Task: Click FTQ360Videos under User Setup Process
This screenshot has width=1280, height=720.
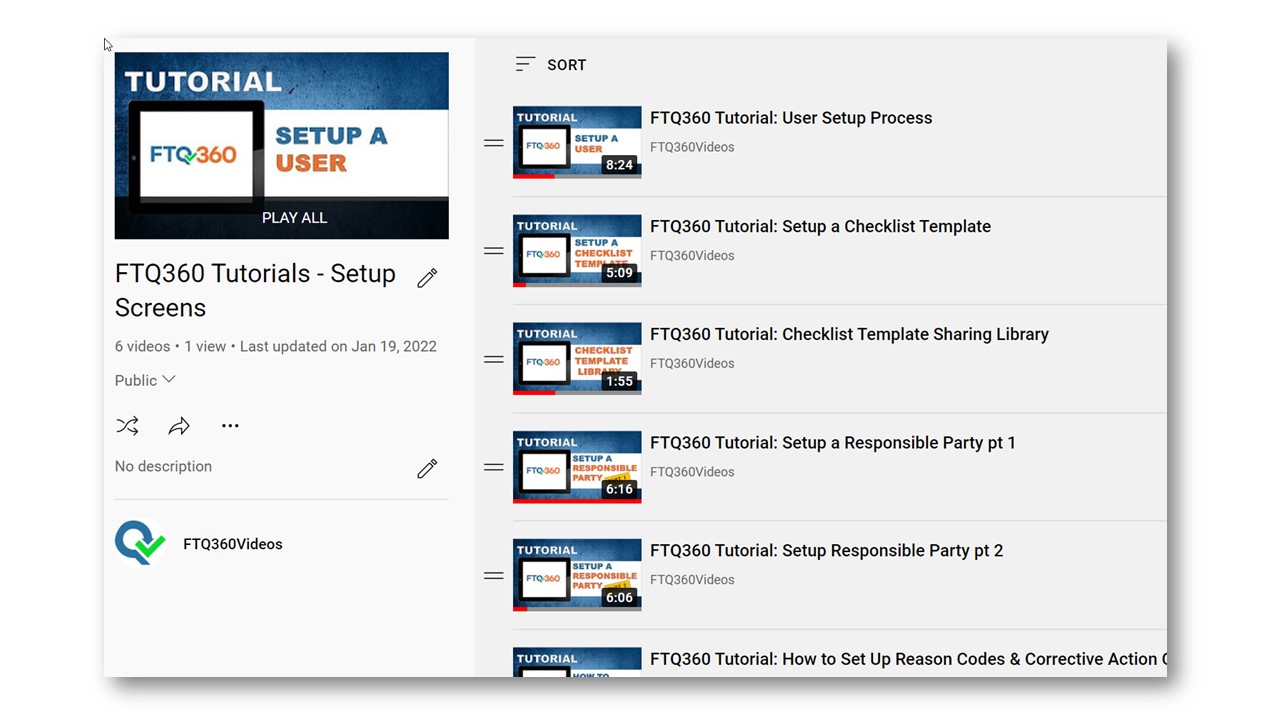Action: pyautogui.click(x=692, y=147)
